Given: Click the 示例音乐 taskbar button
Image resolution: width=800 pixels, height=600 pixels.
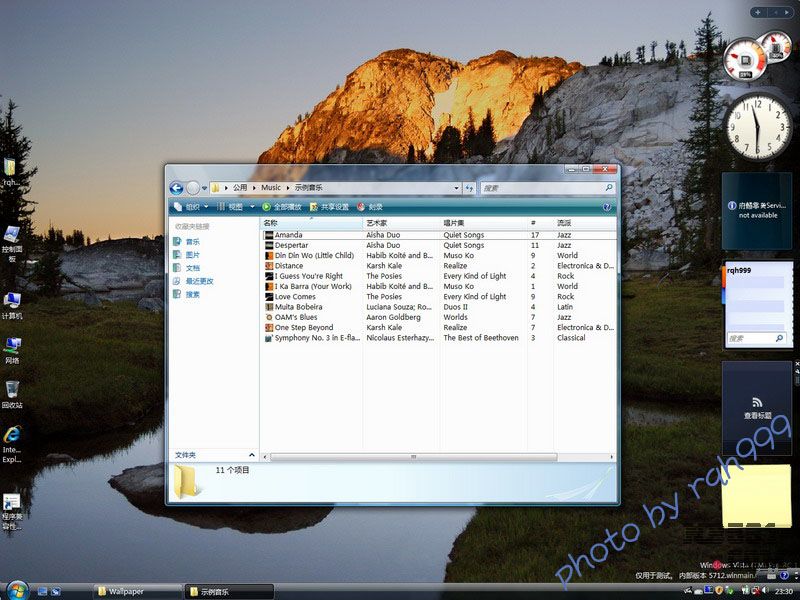Looking at the screenshot, I should (229, 592).
